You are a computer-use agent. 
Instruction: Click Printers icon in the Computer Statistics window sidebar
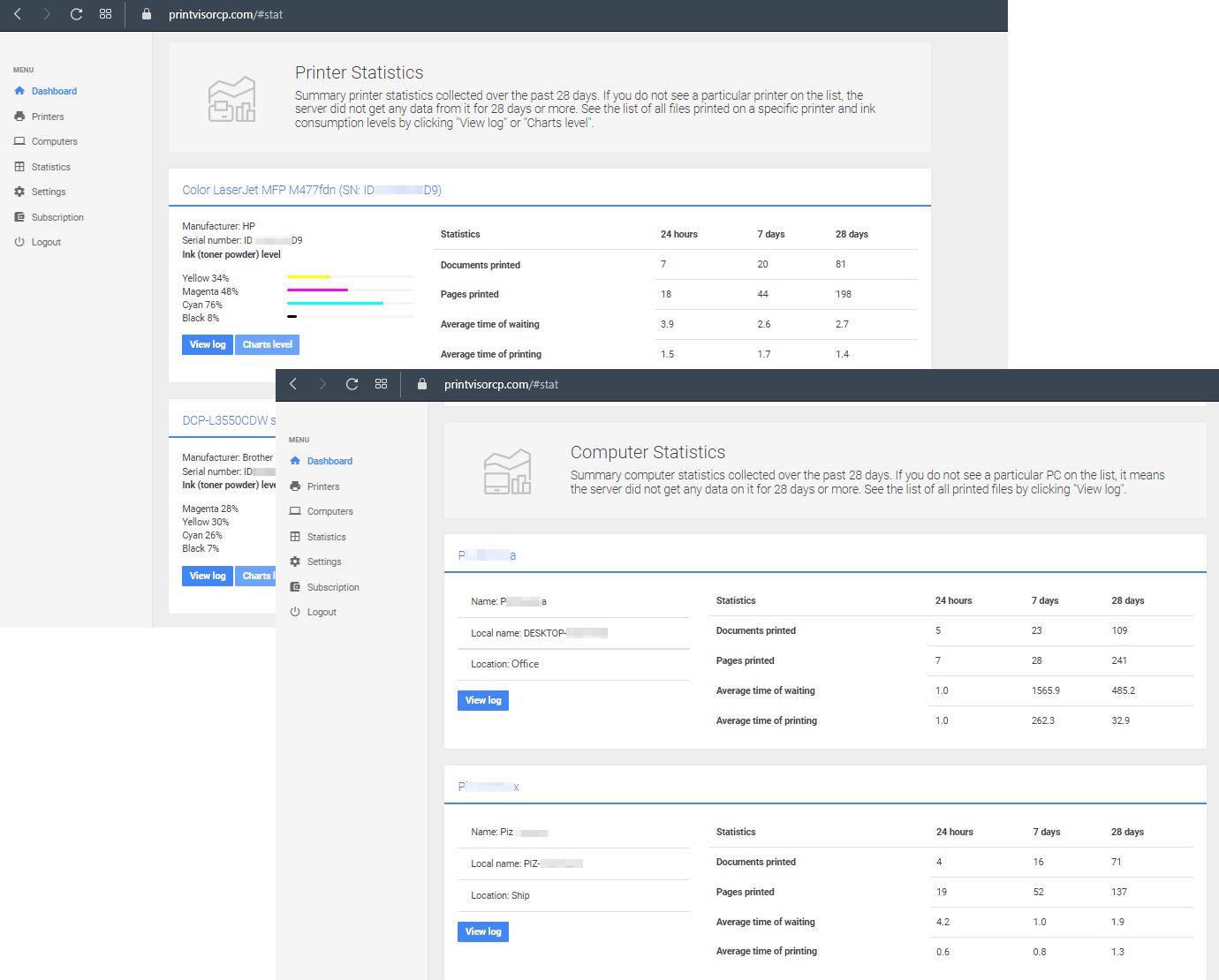[295, 486]
